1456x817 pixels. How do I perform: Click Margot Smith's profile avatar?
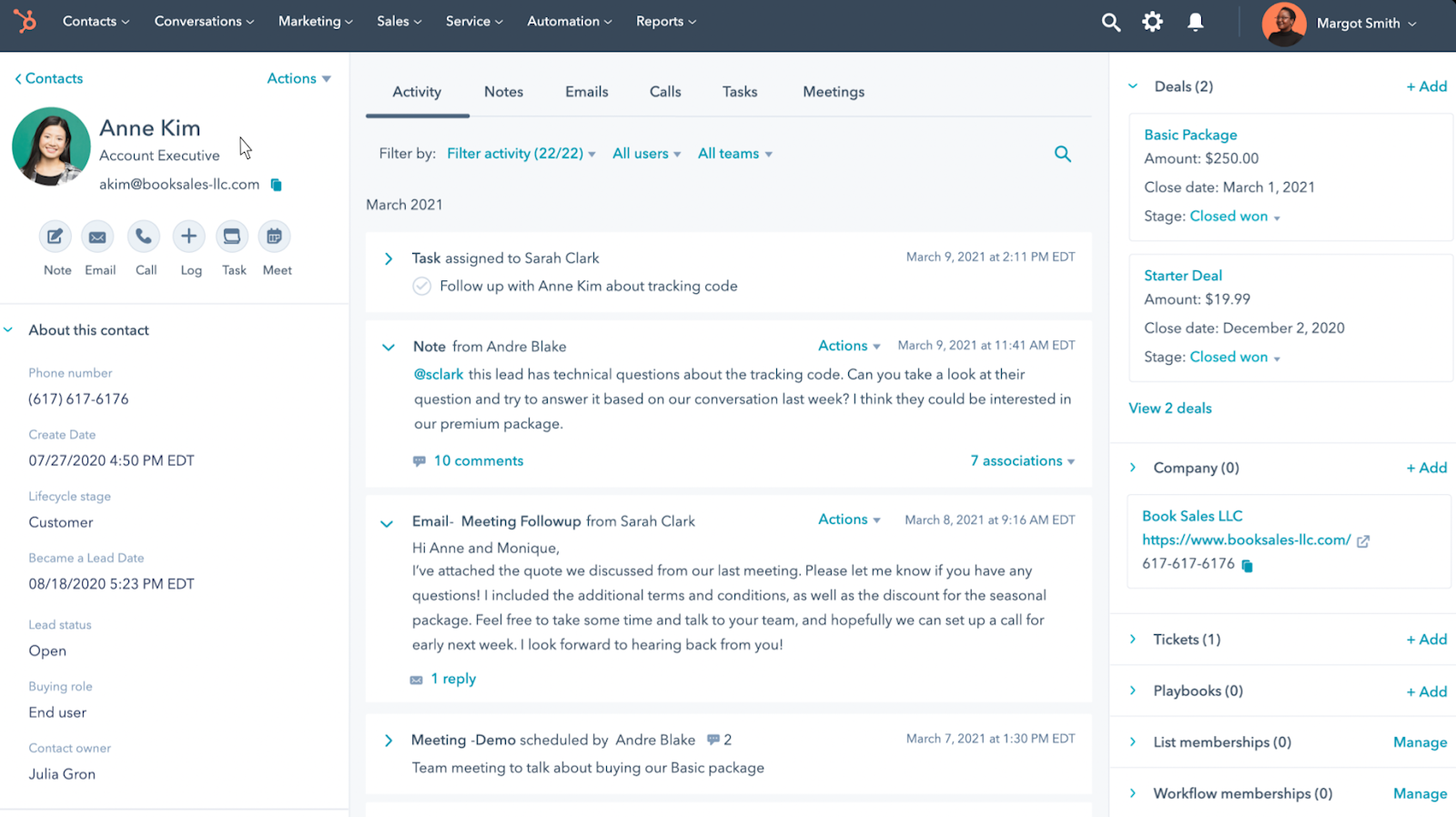[1284, 24]
